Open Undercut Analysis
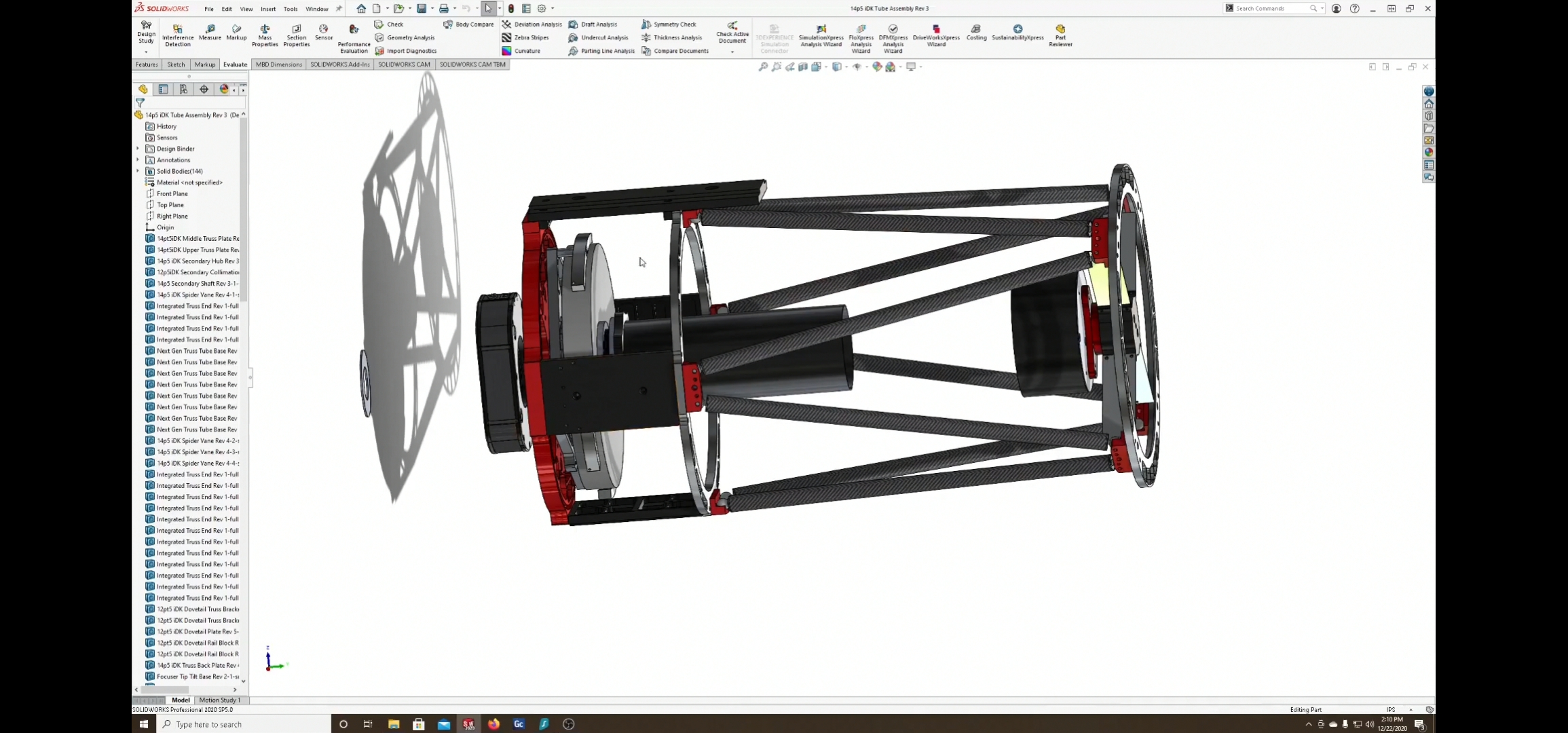The image size is (1568, 733). coord(598,38)
